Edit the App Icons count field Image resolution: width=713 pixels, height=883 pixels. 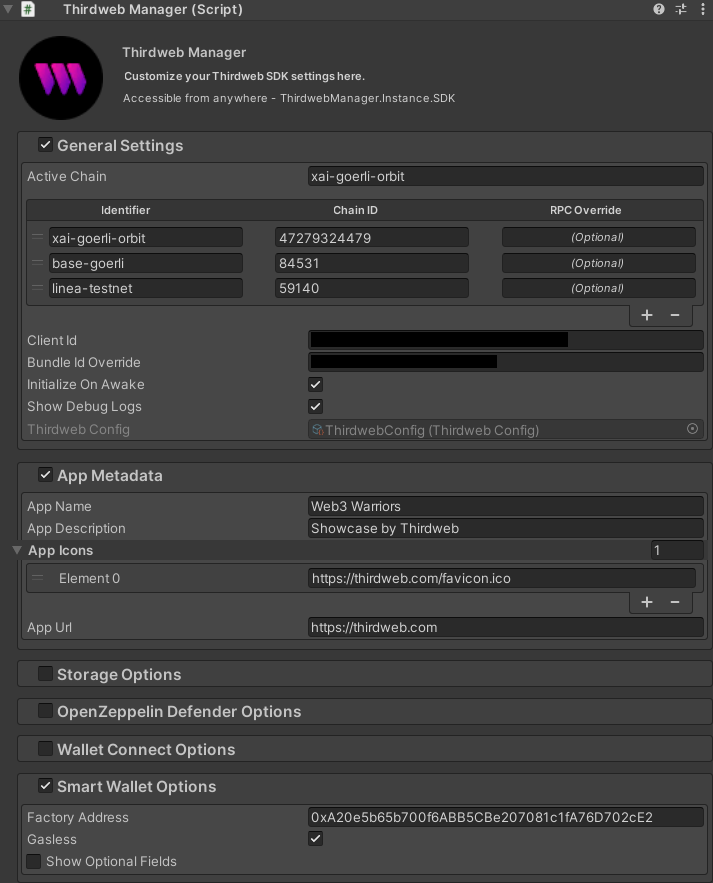[677, 550]
